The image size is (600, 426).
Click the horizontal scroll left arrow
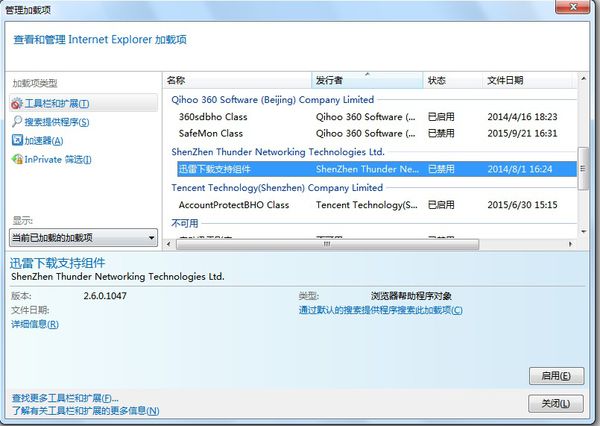click(x=168, y=244)
